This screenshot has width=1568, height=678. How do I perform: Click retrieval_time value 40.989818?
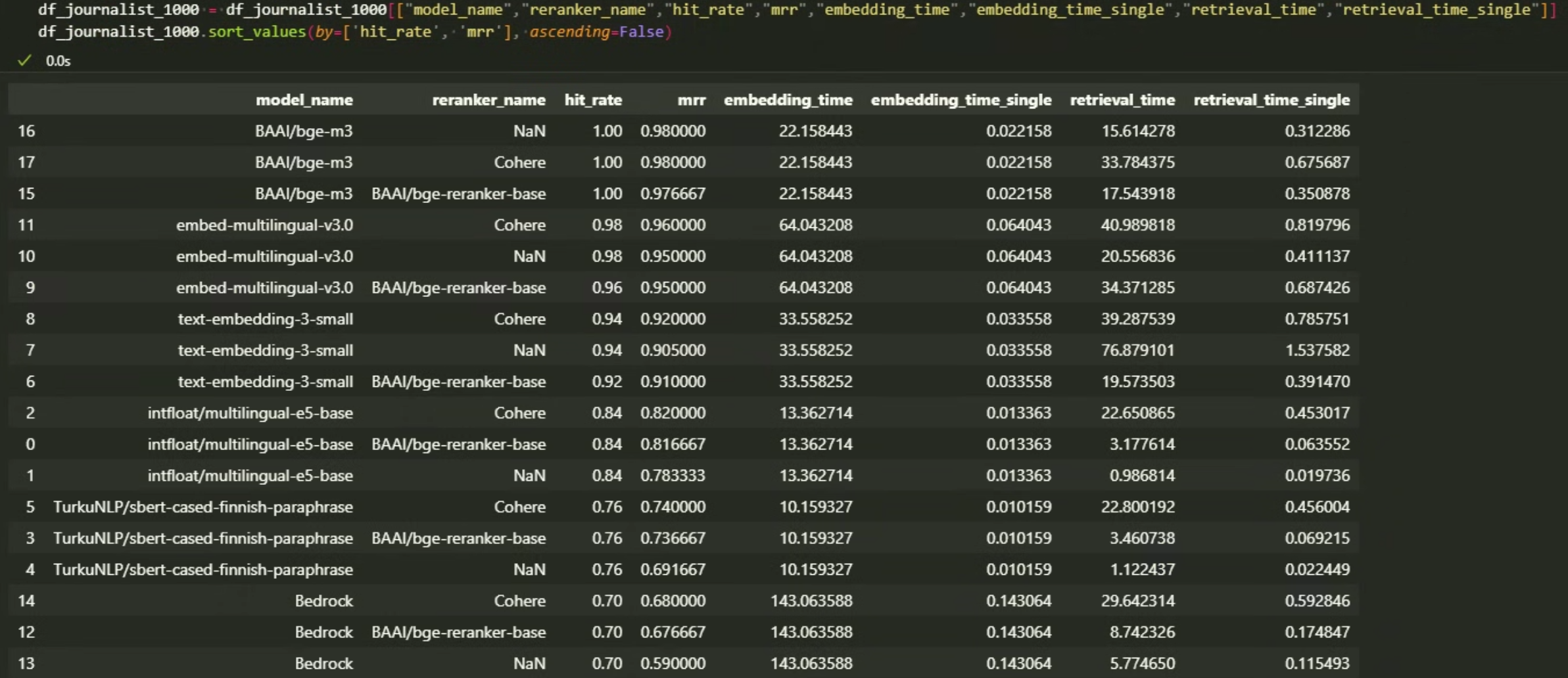1138,225
